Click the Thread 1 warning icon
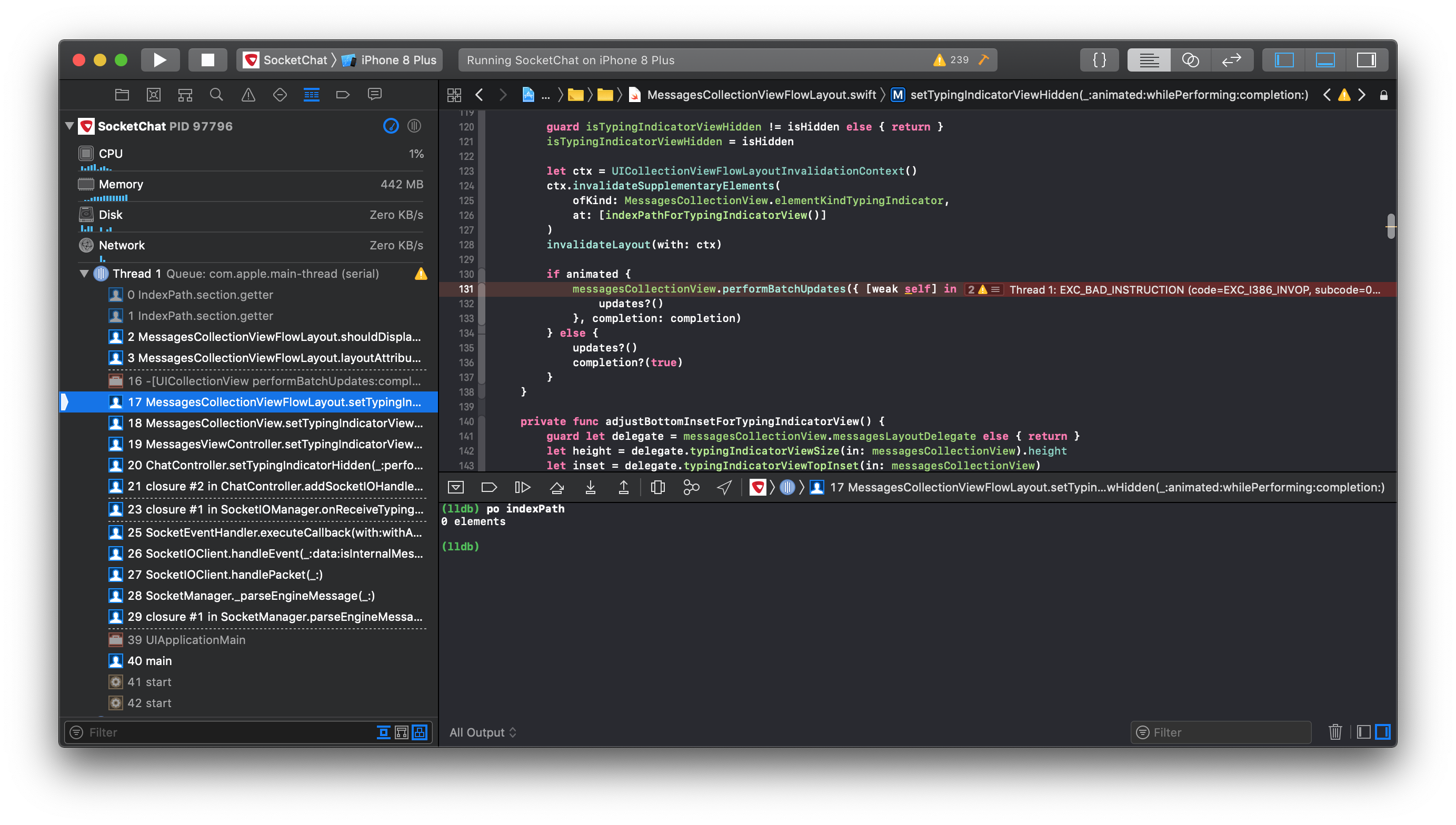Viewport: 1456px width, 825px height. coord(421,274)
